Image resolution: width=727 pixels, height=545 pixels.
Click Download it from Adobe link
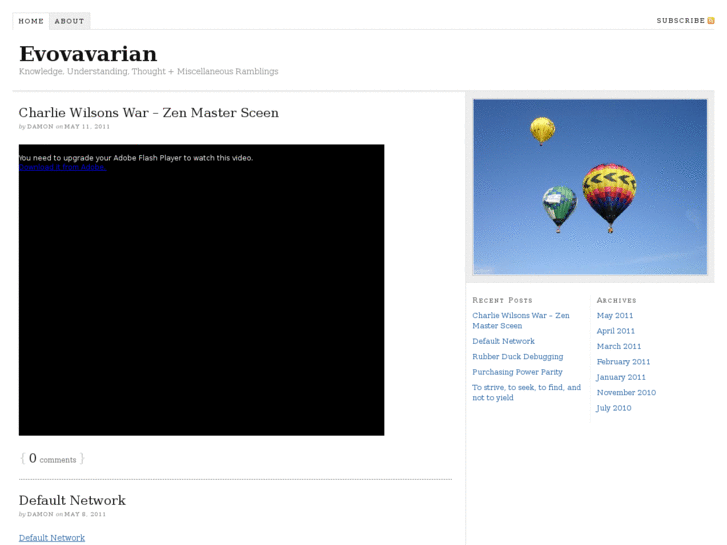click(63, 167)
